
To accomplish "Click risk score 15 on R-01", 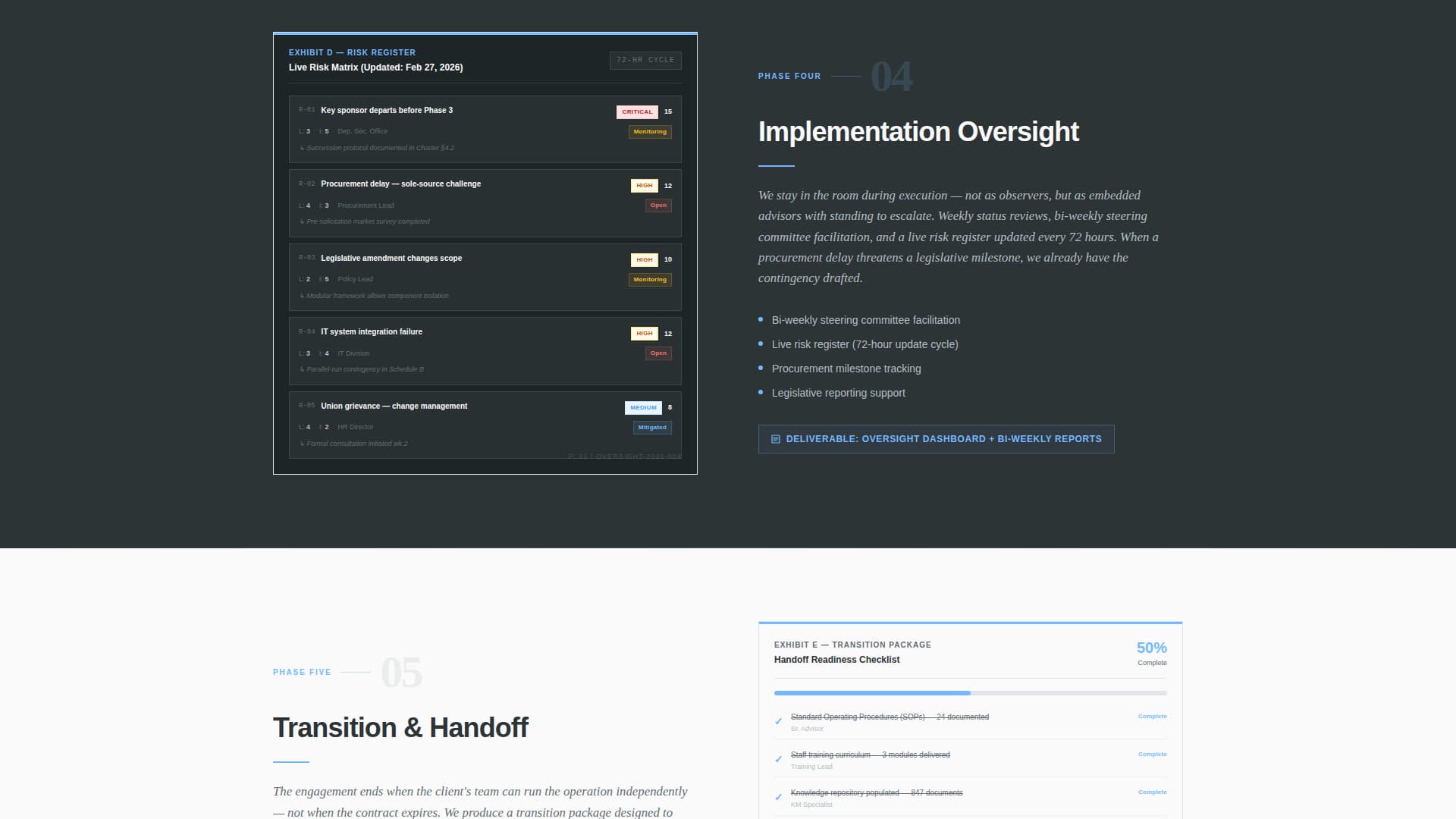I will click(x=668, y=112).
